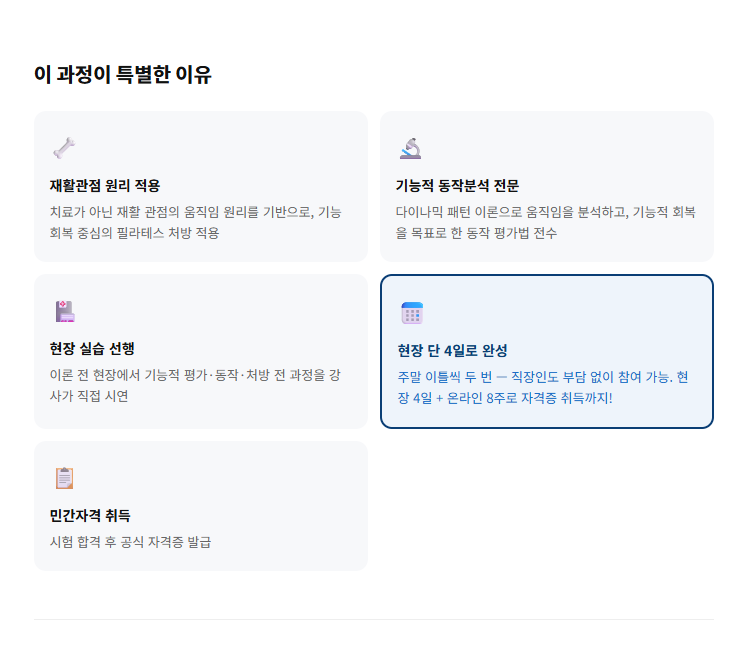
Task: Click description starting 이론 전 현장에서
Action: pyautogui.click(x=195, y=385)
